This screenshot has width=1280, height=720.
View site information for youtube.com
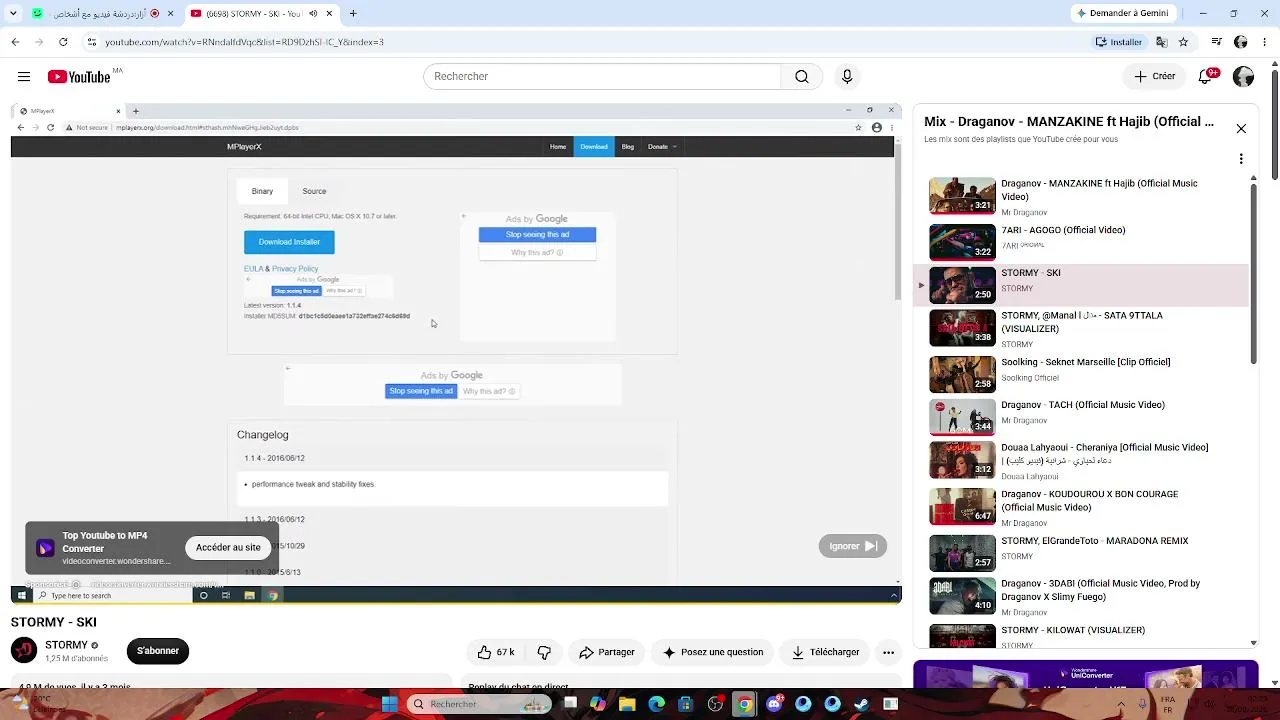[x=92, y=42]
